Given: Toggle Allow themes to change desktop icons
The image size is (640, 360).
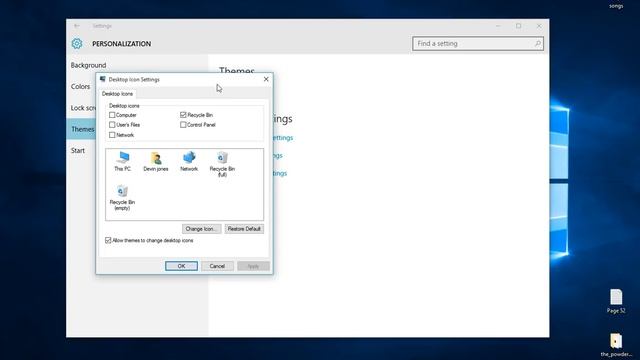Looking at the screenshot, I should click(x=108, y=240).
